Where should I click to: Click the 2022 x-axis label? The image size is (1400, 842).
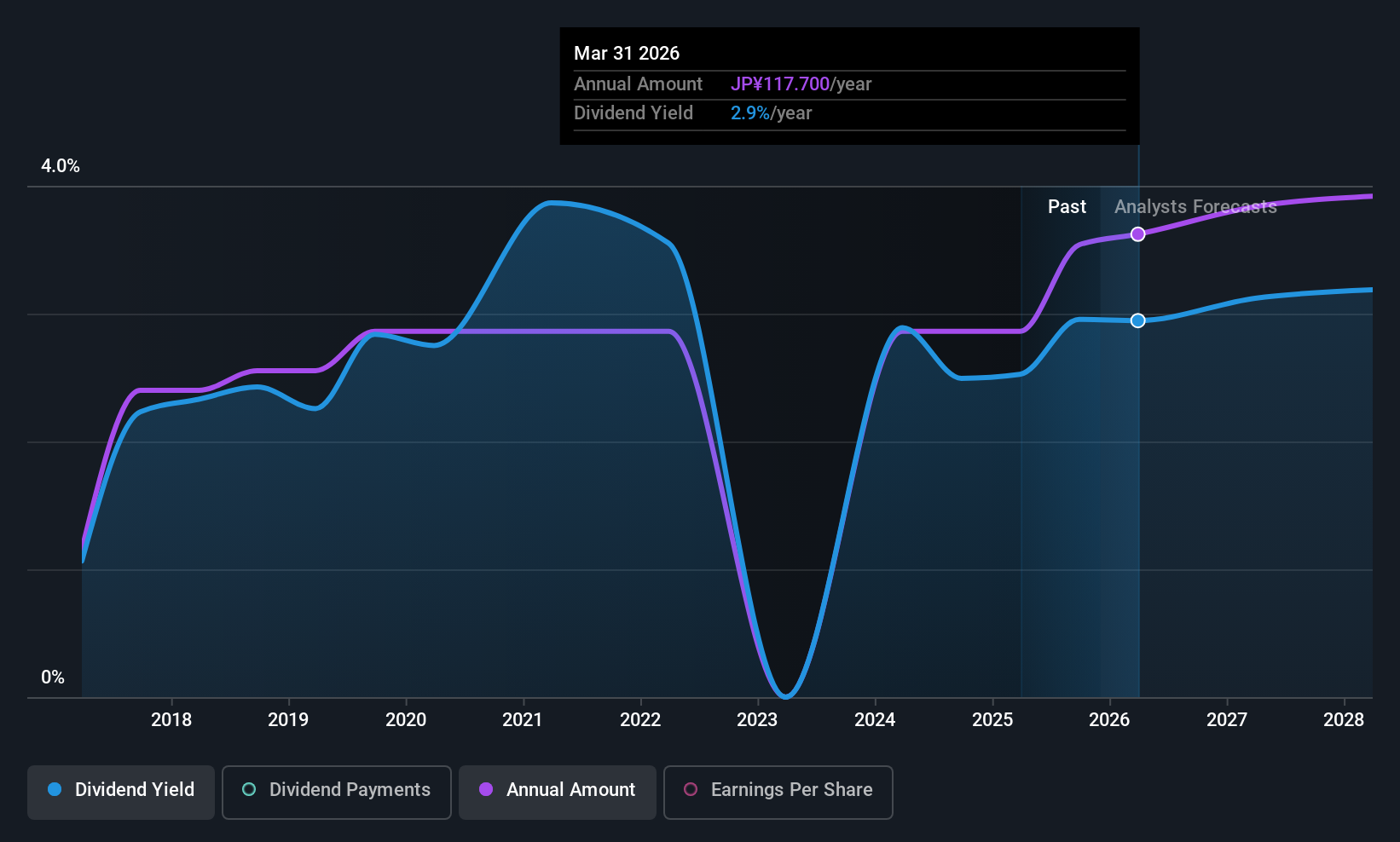click(640, 720)
